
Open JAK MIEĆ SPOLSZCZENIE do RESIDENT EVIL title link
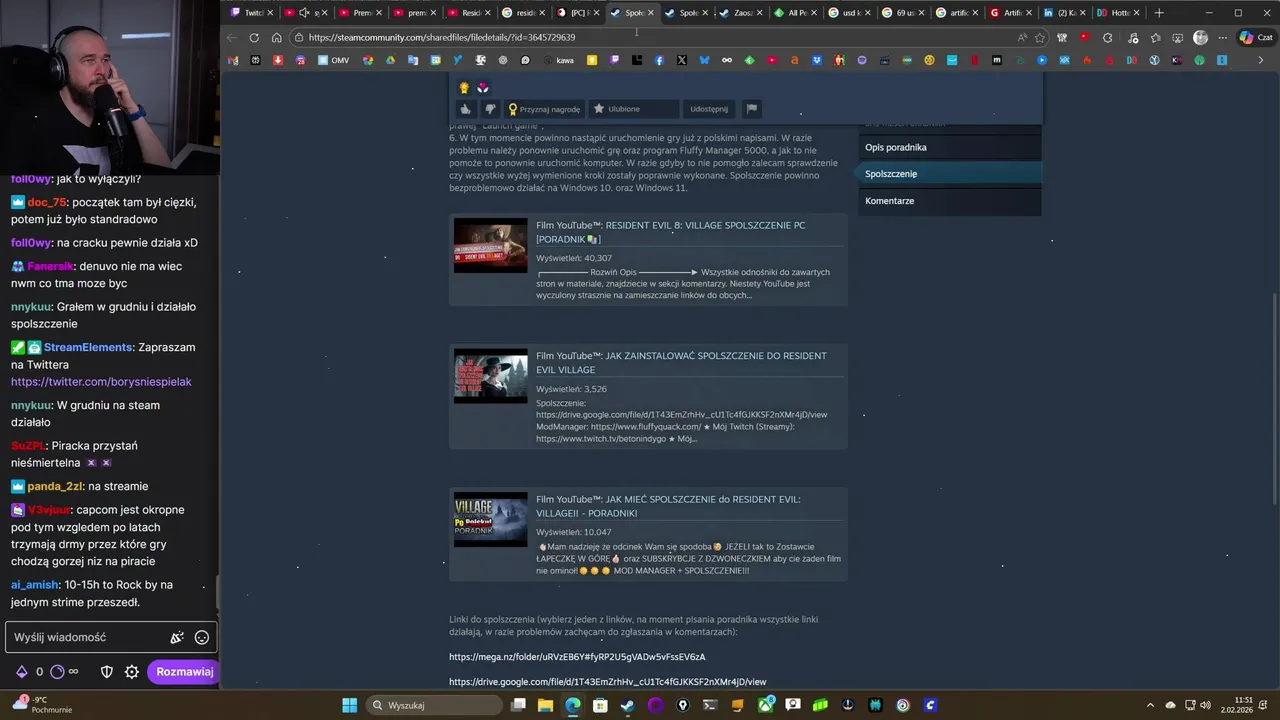(668, 506)
